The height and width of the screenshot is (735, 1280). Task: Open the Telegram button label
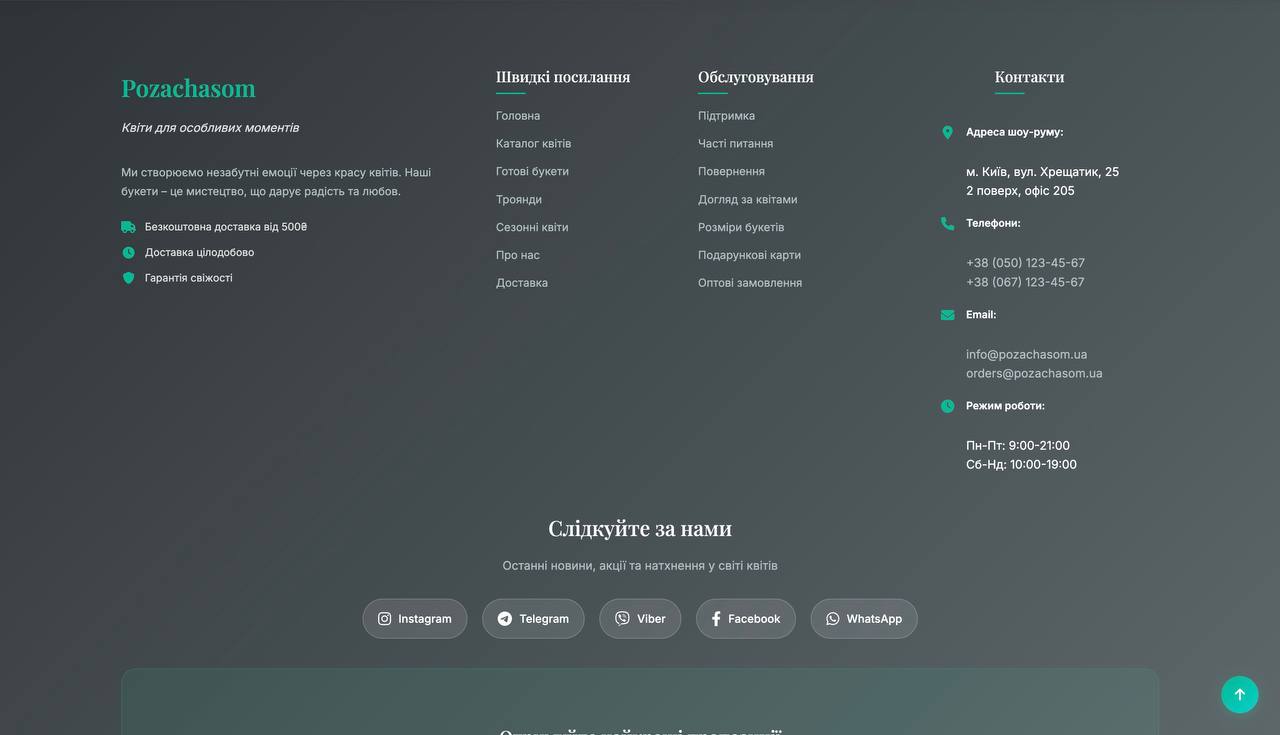click(x=544, y=619)
